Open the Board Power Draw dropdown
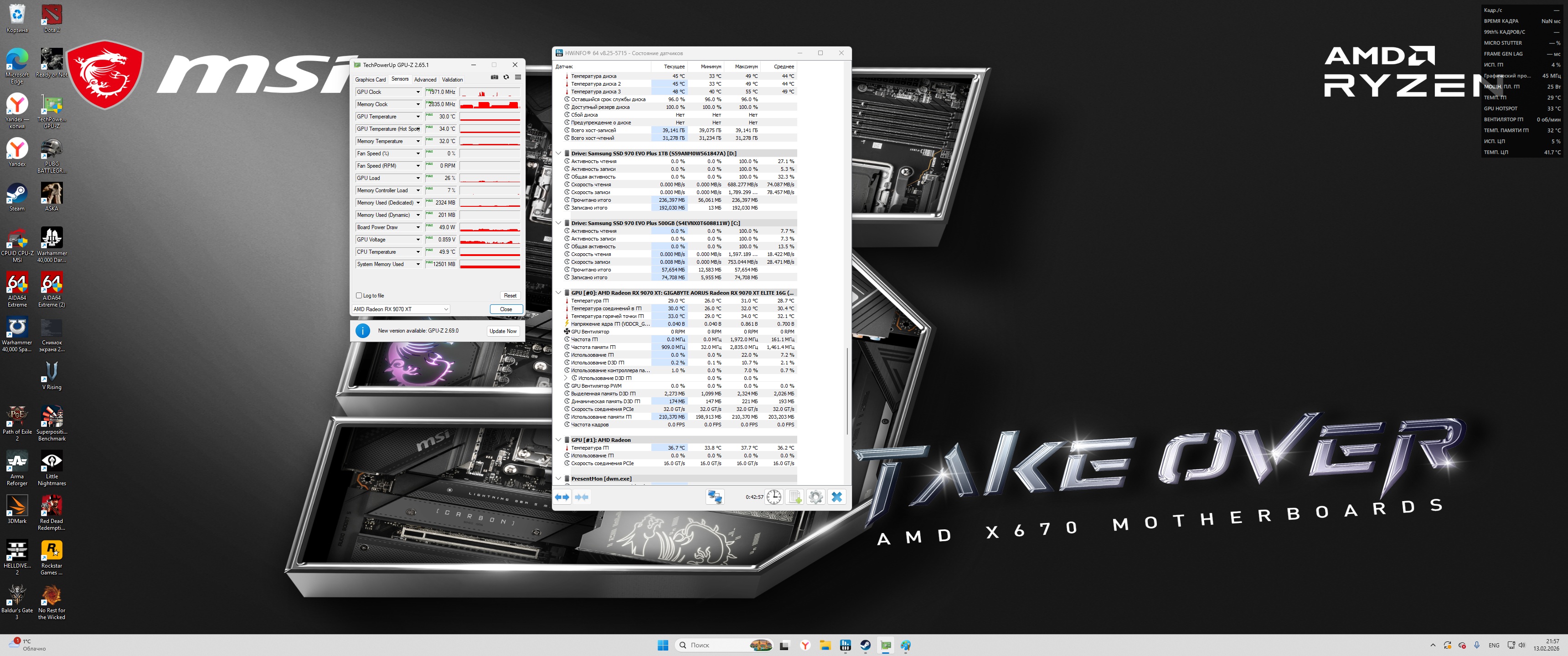 pos(418,228)
